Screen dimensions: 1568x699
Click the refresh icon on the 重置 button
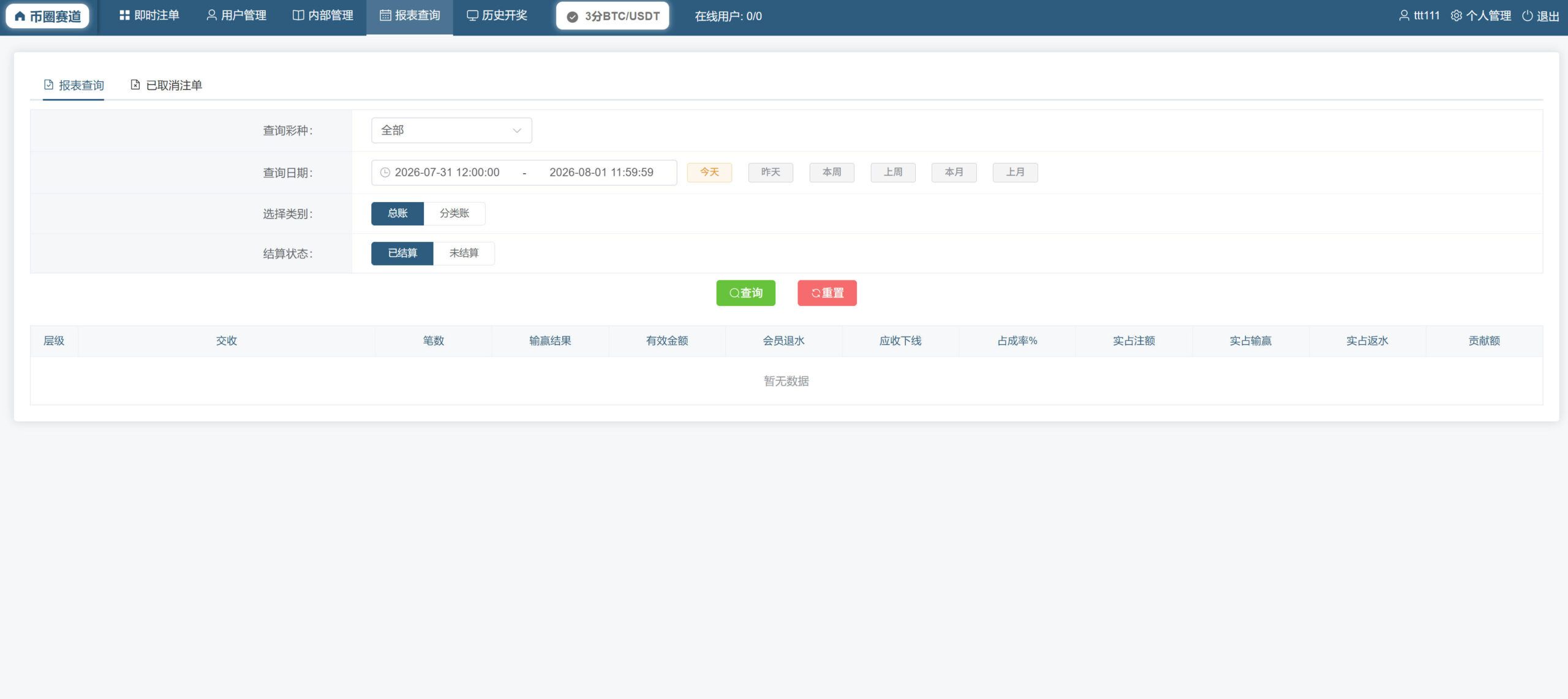coord(816,293)
